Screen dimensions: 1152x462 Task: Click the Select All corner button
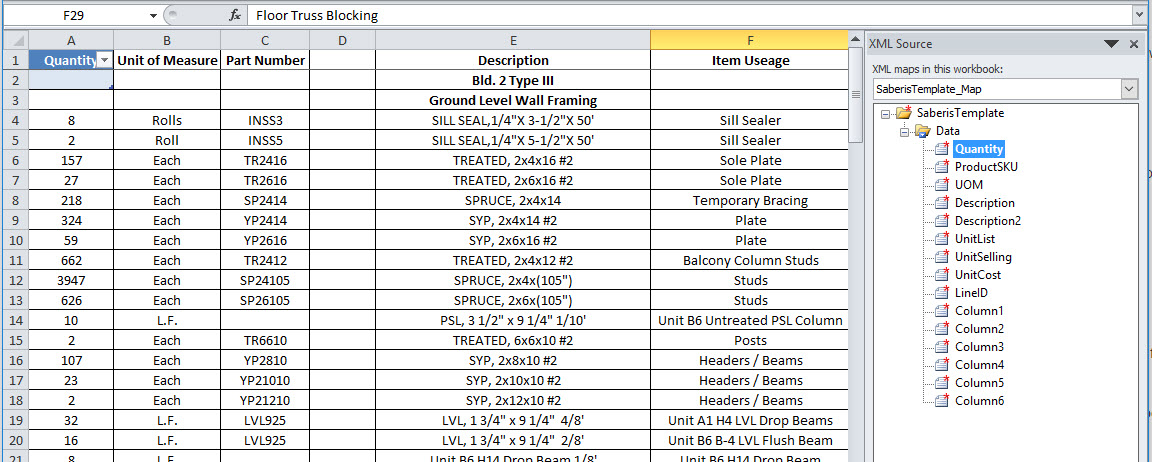coord(14,39)
